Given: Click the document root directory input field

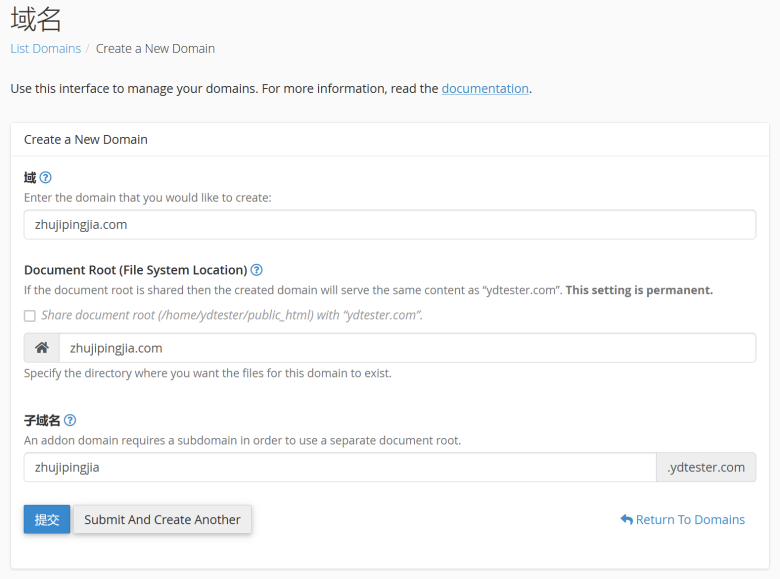Looking at the screenshot, I should pyautogui.click(x=407, y=348).
